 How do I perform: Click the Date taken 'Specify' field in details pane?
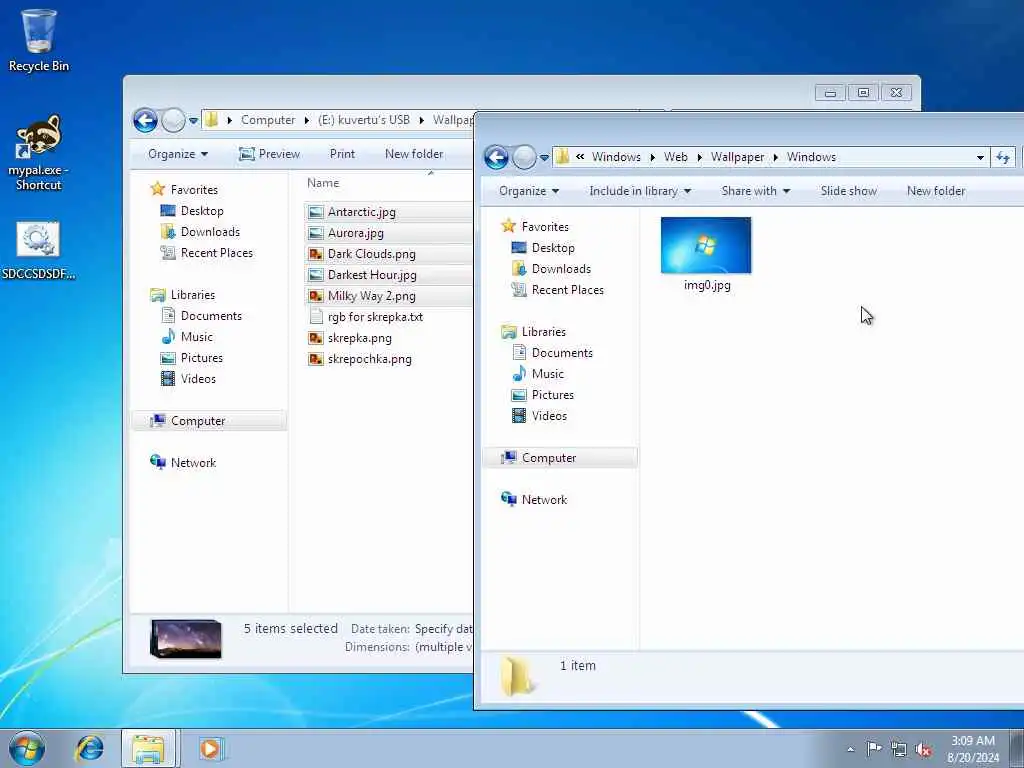click(443, 629)
